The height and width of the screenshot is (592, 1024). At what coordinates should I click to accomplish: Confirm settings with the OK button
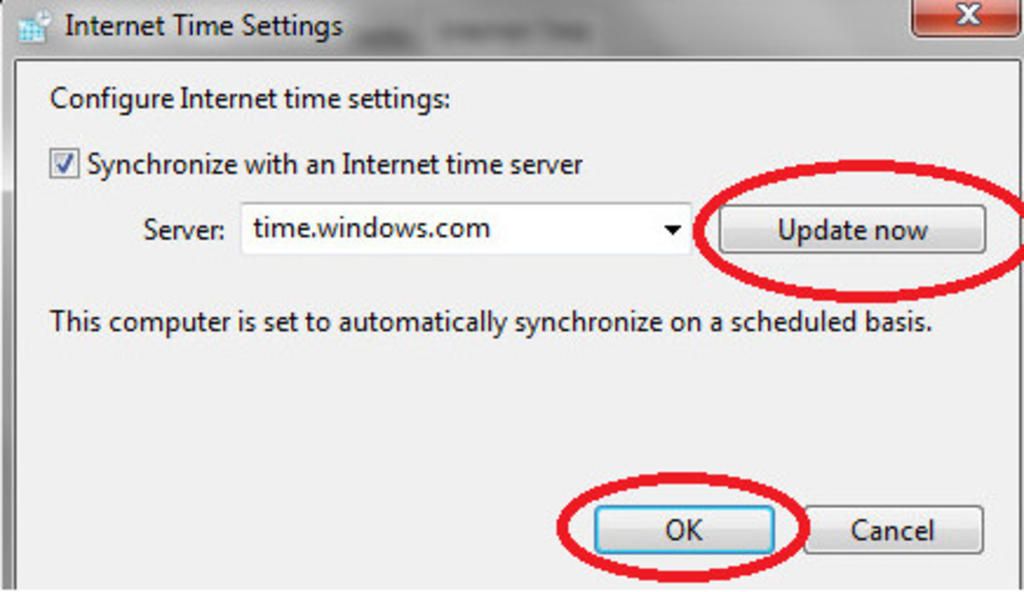(x=684, y=529)
